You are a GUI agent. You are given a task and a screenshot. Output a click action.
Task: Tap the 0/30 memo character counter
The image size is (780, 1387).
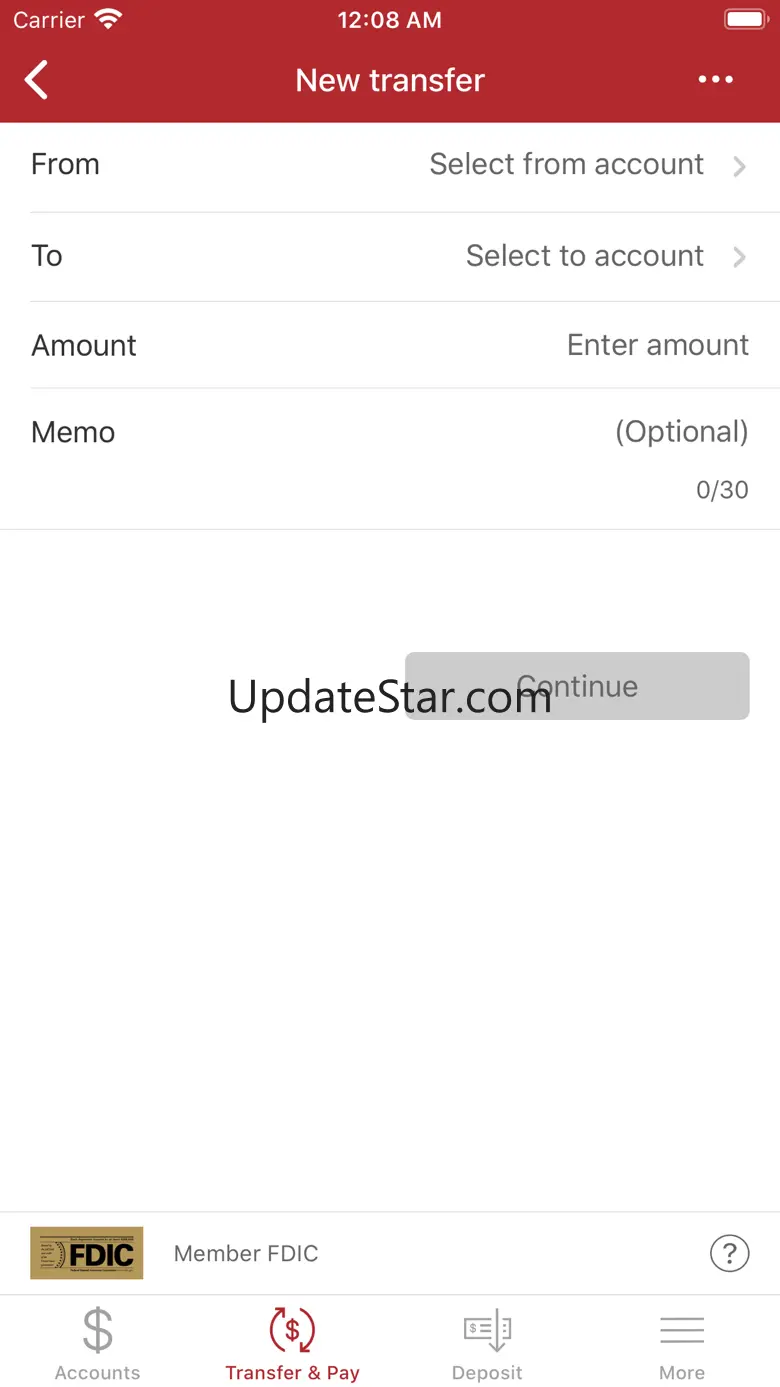pyautogui.click(x=722, y=490)
